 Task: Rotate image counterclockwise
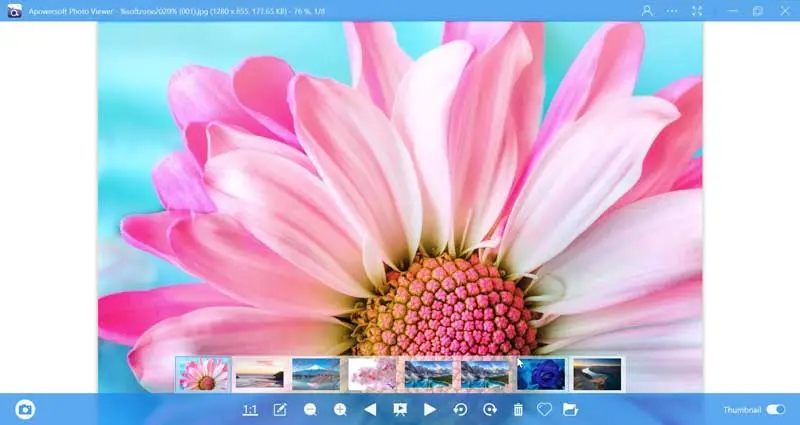[x=460, y=410]
